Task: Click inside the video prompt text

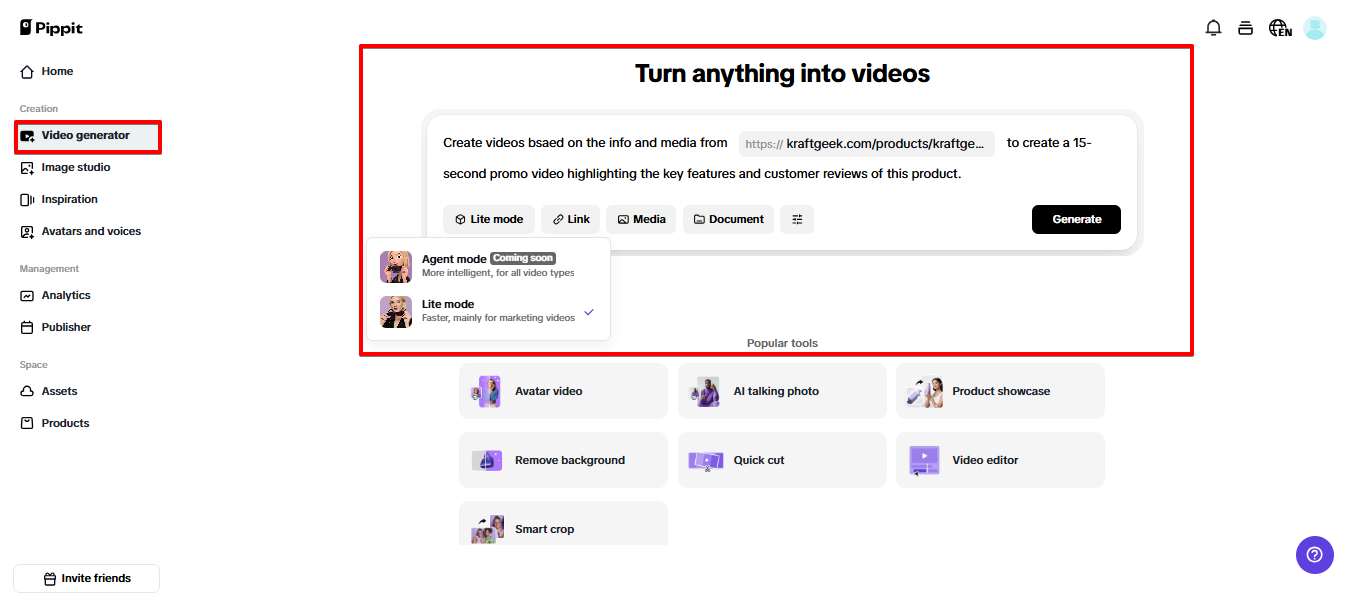Action: click(x=700, y=174)
